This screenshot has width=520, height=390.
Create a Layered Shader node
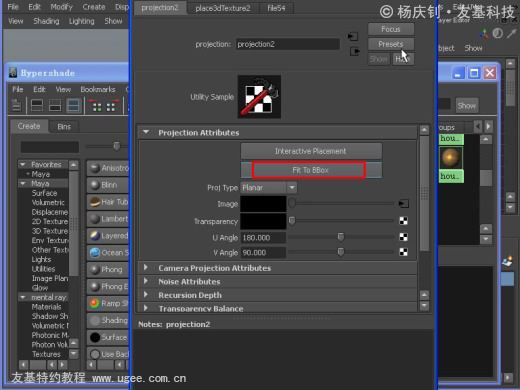point(108,236)
